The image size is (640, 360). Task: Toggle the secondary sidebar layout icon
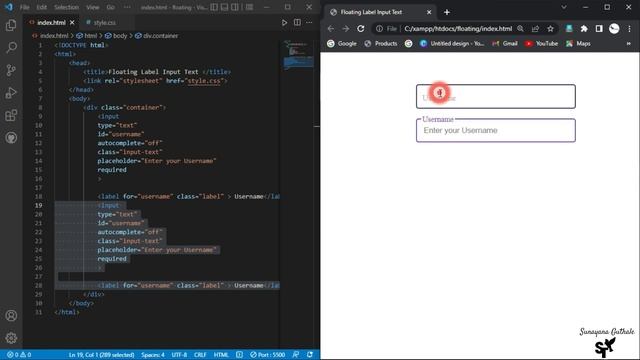[x=235, y=7]
